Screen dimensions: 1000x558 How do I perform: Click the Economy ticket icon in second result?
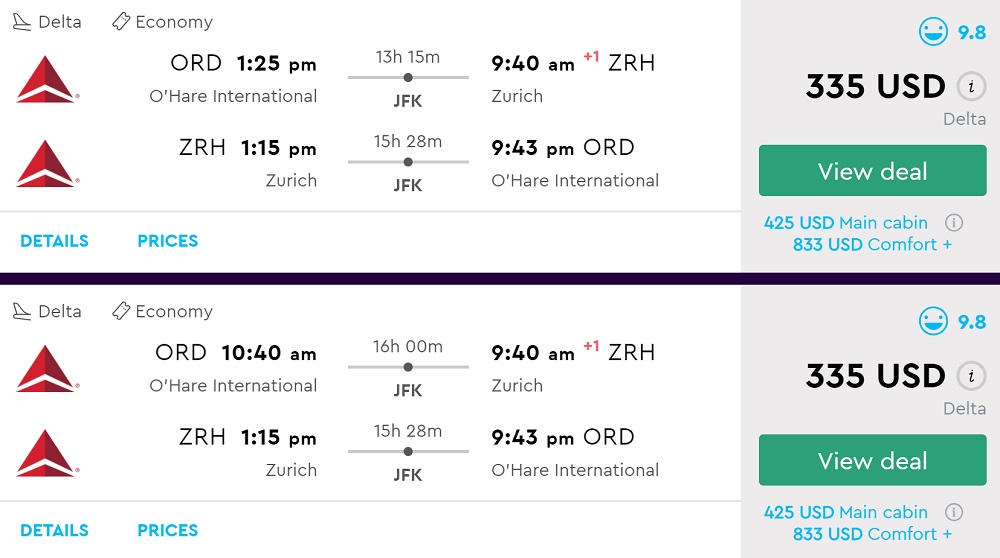(121, 311)
